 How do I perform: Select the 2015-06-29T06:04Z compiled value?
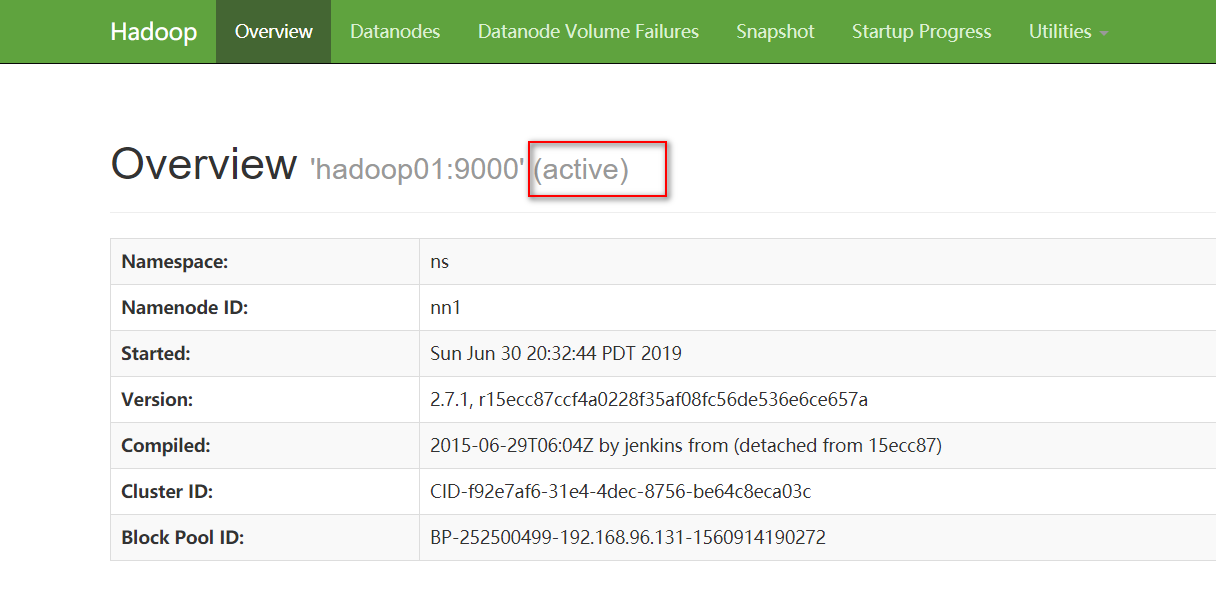pyautogui.click(x=686, y=446)
